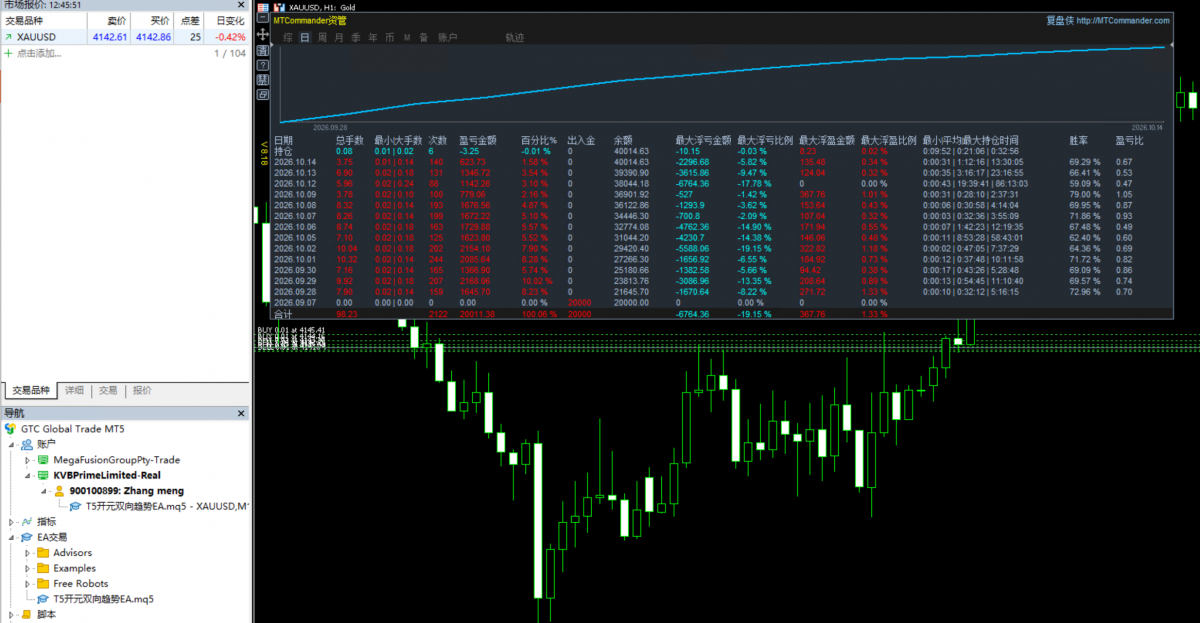
Task: Select the 月 monthly period in MTCommander
Action: 339,38
